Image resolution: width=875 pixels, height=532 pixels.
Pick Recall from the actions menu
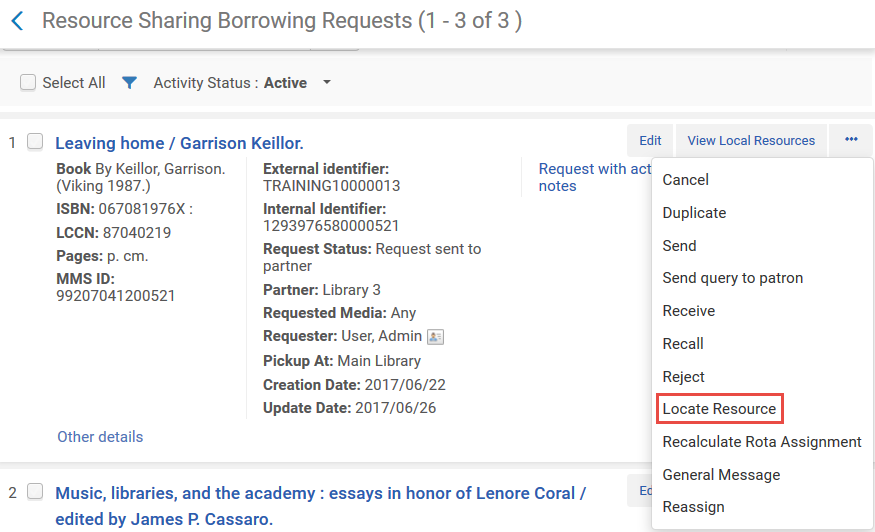pyautogui.click(x=683, y=344)
